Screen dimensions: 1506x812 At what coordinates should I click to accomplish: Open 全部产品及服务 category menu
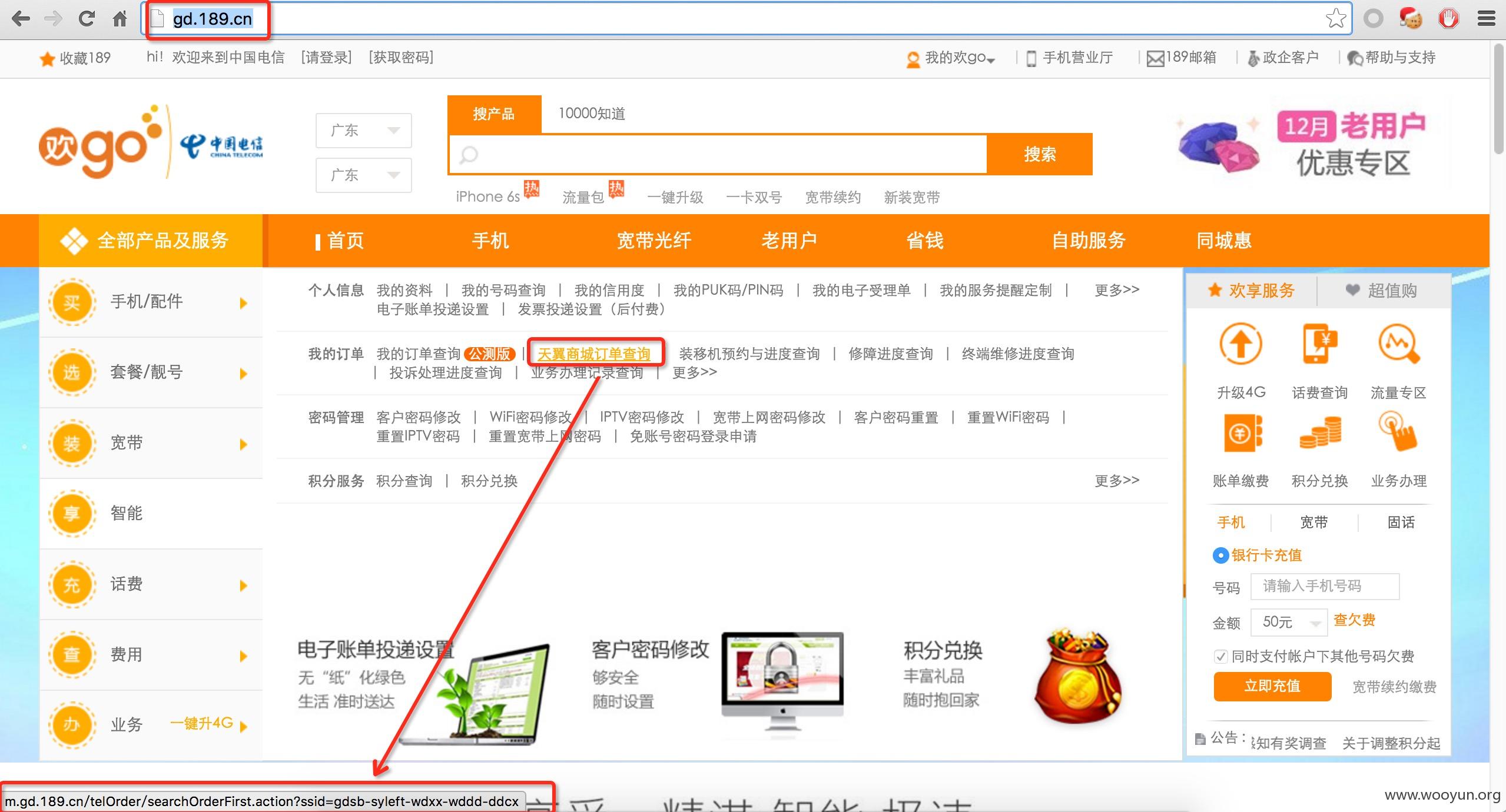coord(151,241)
